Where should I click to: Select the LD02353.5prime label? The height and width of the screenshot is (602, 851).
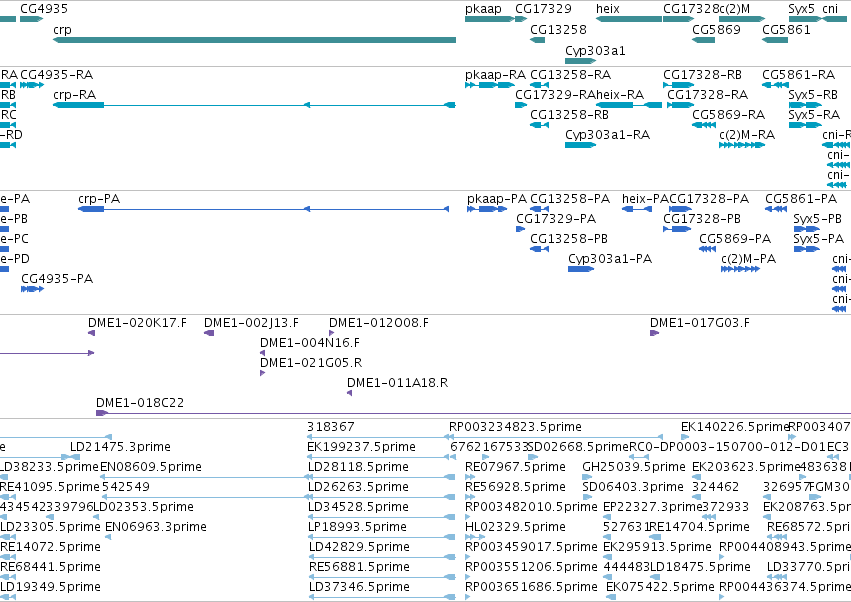(143, 507)
